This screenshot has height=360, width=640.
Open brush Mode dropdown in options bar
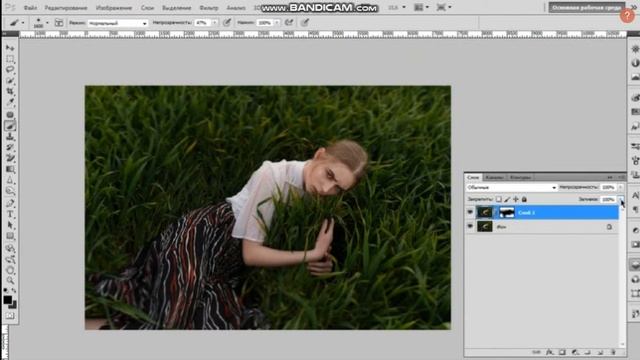(118, 23)
